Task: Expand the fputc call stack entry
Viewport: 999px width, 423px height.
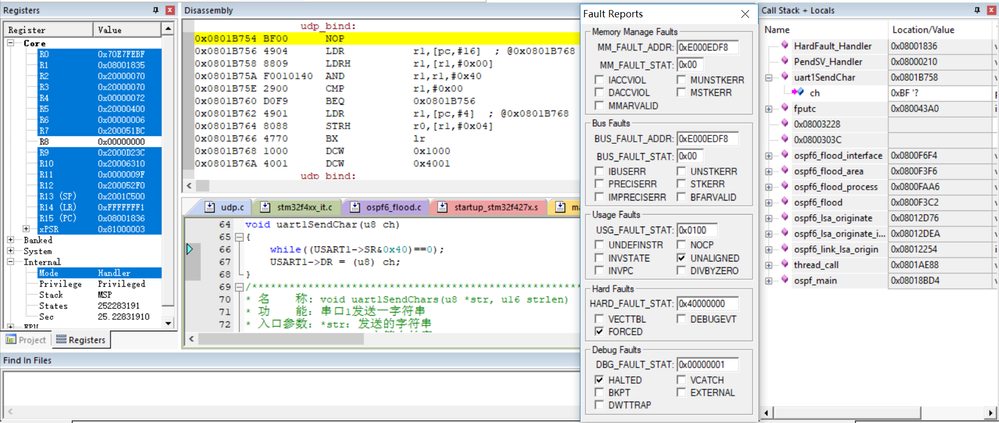Action: coord(769,107)
